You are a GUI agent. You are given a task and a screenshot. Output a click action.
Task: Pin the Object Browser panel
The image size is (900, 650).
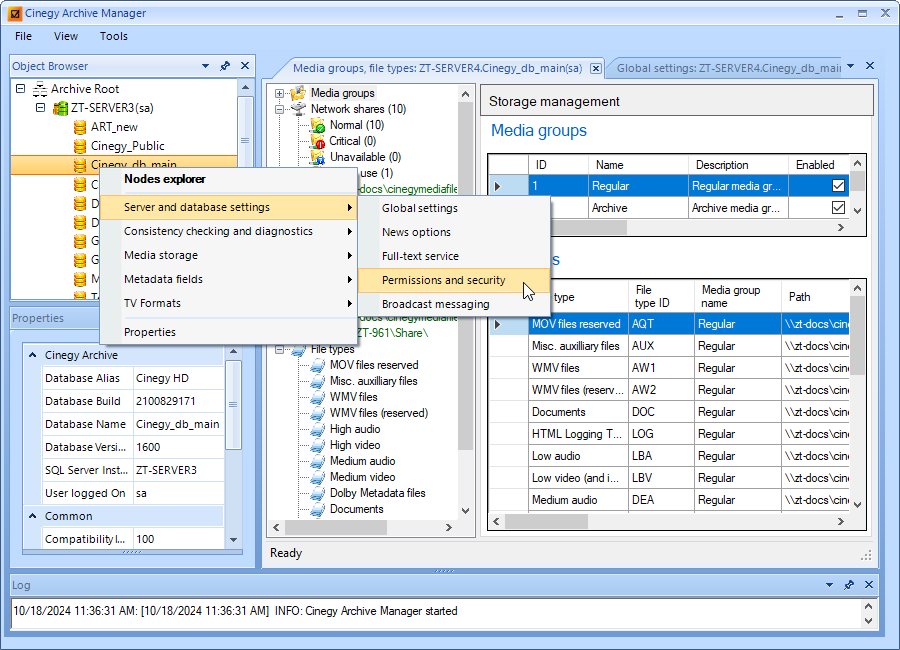point(225,66)
